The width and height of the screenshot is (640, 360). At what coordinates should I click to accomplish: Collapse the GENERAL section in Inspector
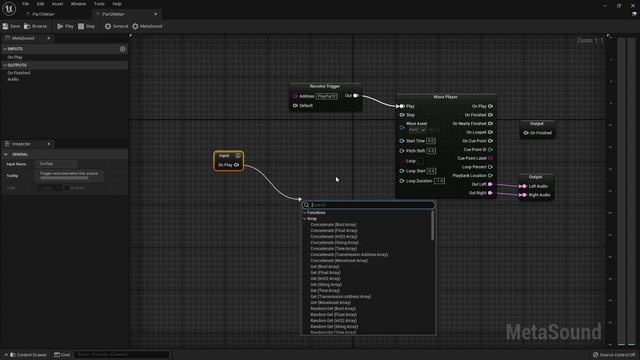tap(6, 154)
